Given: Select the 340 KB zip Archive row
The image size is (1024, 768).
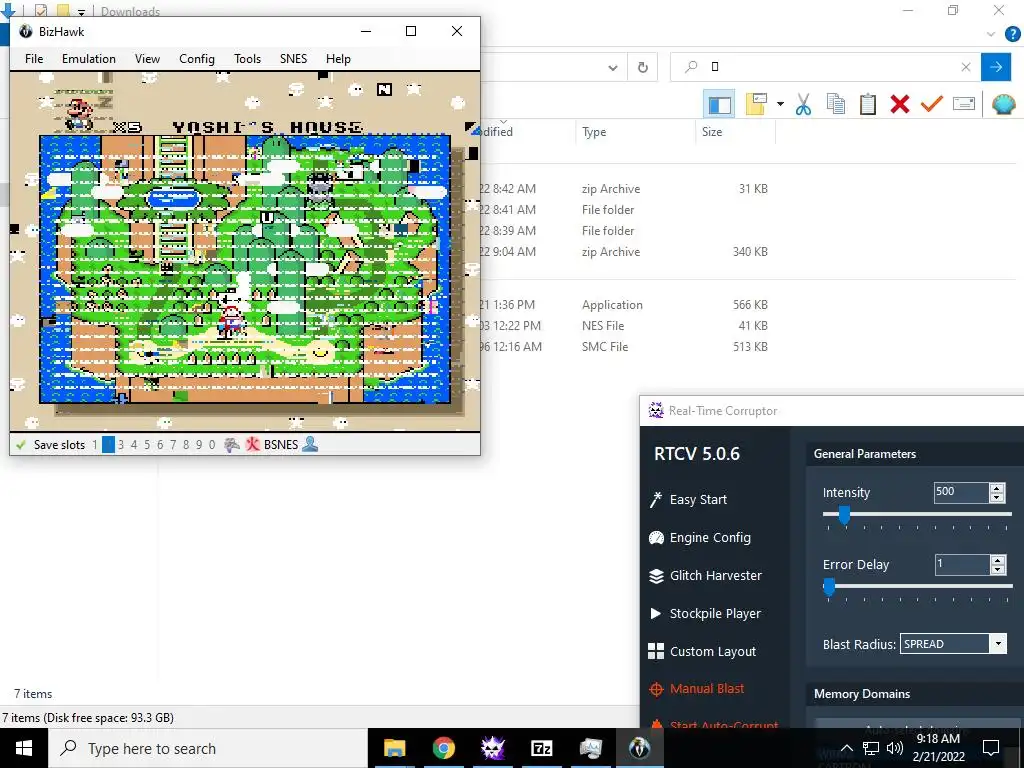Looking at the screenshot, I should click(x=624, y=251).
